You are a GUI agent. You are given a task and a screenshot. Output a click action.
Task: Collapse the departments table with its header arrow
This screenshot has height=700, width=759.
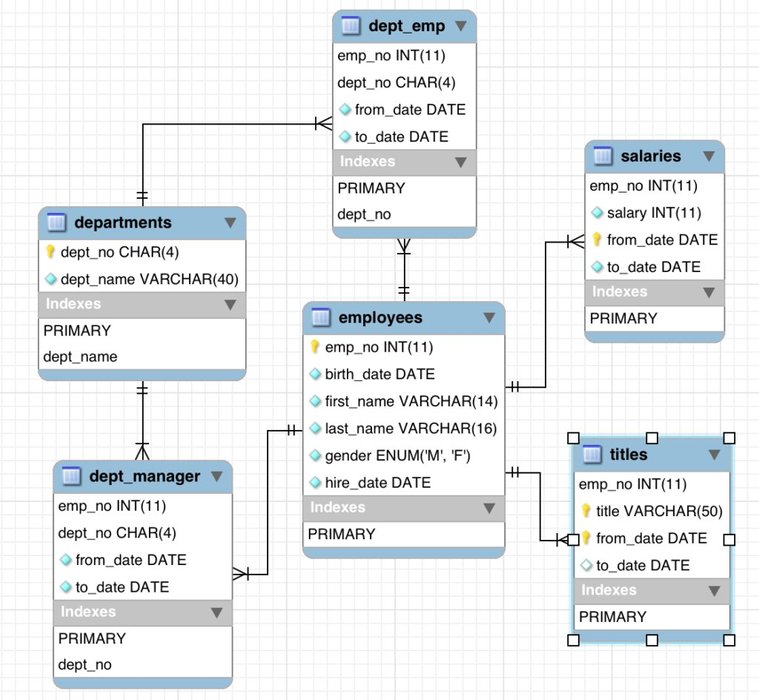point(230,222)
